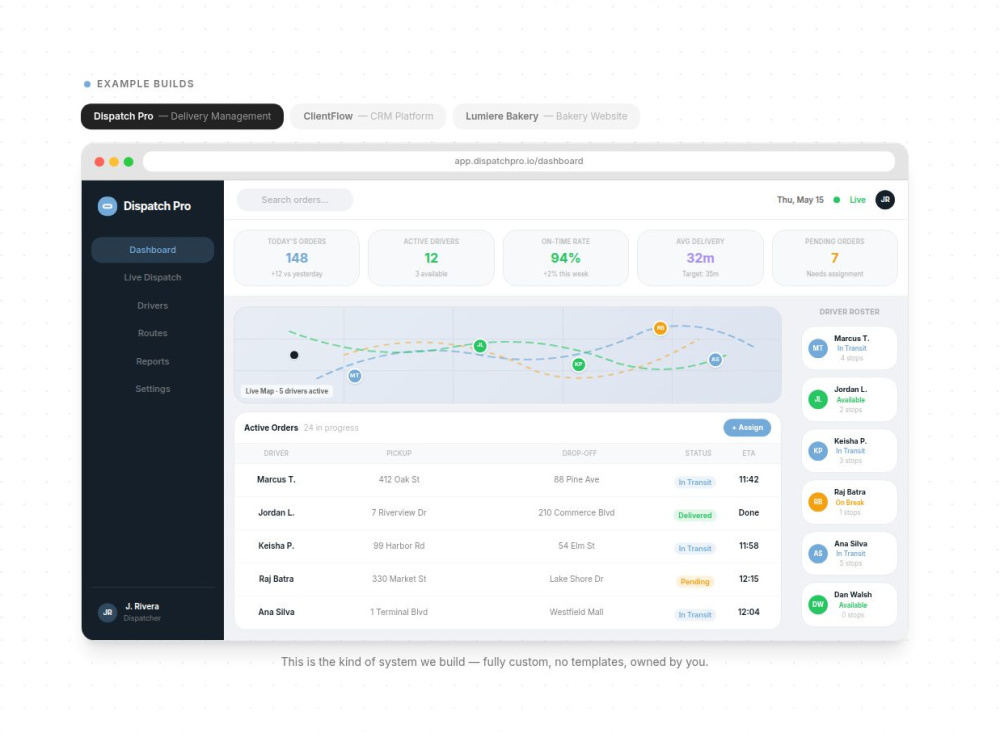Click the Thu, May 15 date

click(x=800, y=200)
